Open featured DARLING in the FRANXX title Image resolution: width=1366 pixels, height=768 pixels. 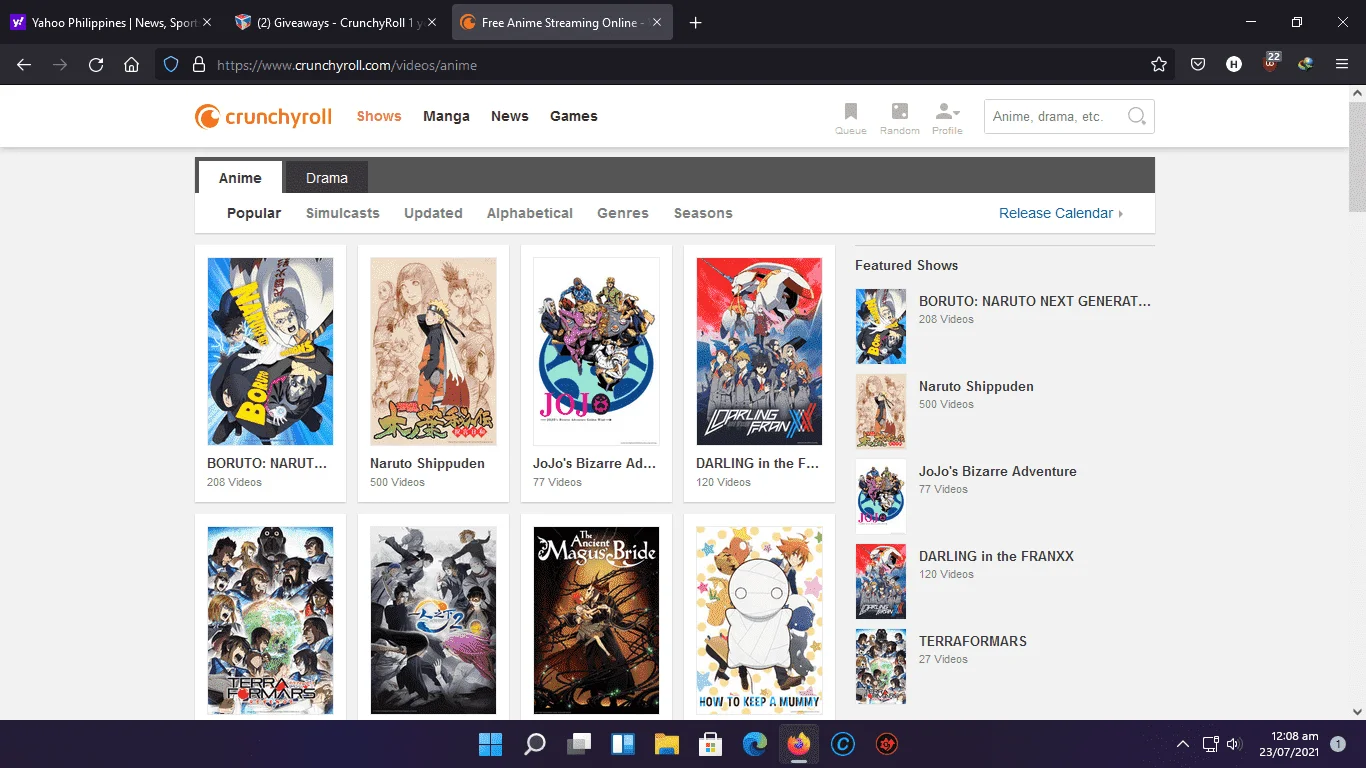[996, 556]
